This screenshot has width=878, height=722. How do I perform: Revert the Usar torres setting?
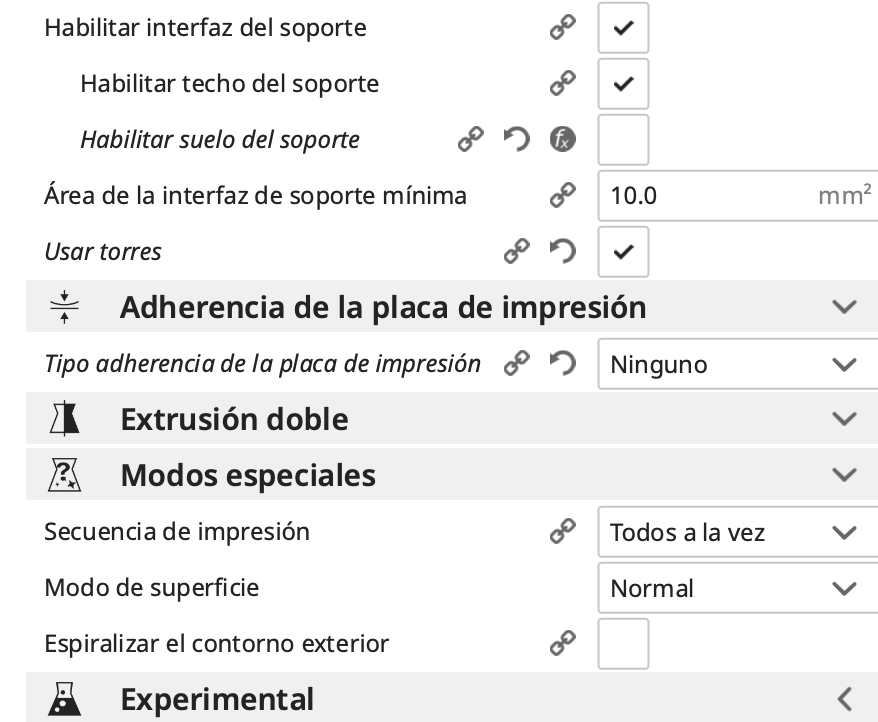(563, 252)
